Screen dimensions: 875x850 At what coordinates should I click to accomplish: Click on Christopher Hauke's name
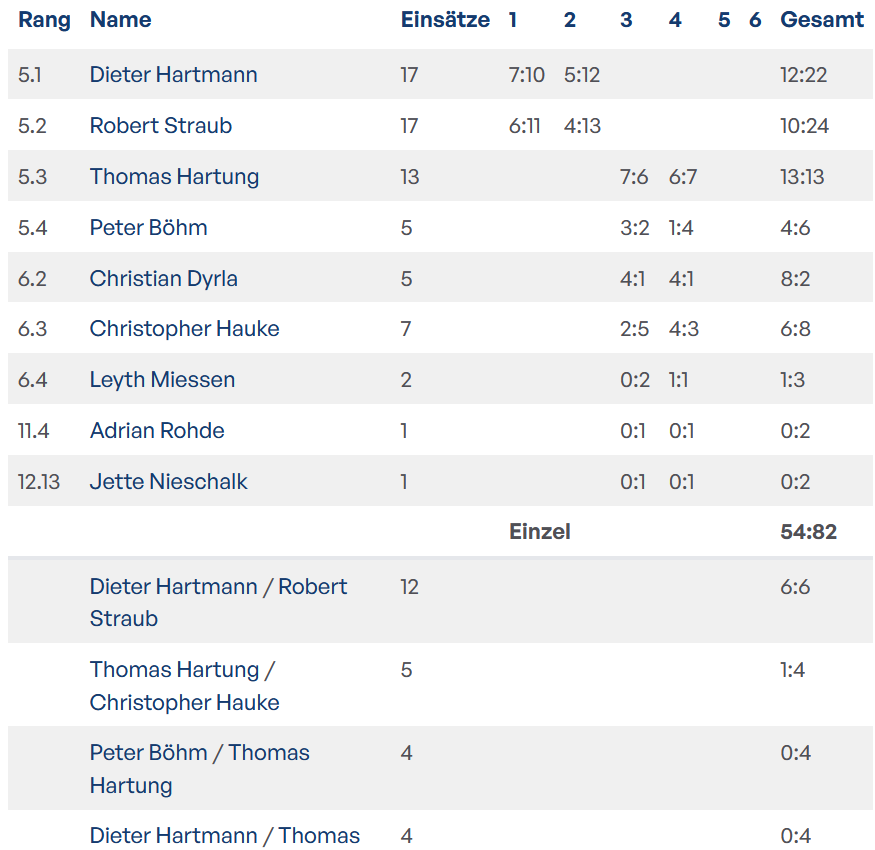point(184,329)
